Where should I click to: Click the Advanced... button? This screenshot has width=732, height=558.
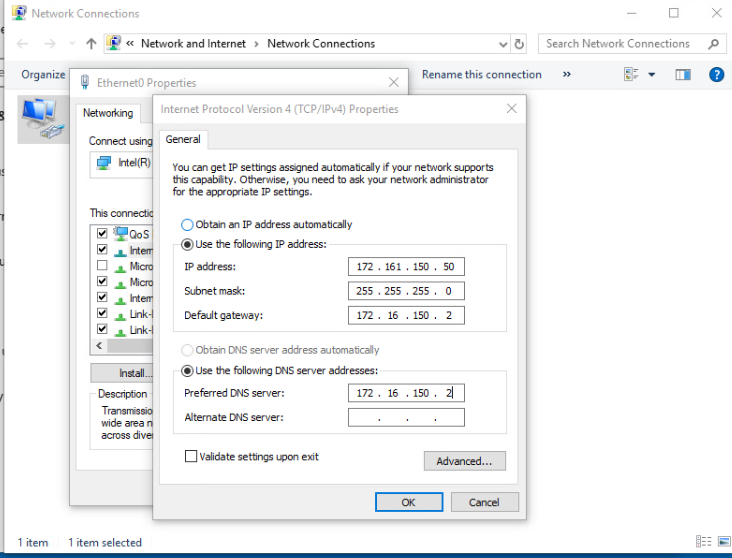464,461
